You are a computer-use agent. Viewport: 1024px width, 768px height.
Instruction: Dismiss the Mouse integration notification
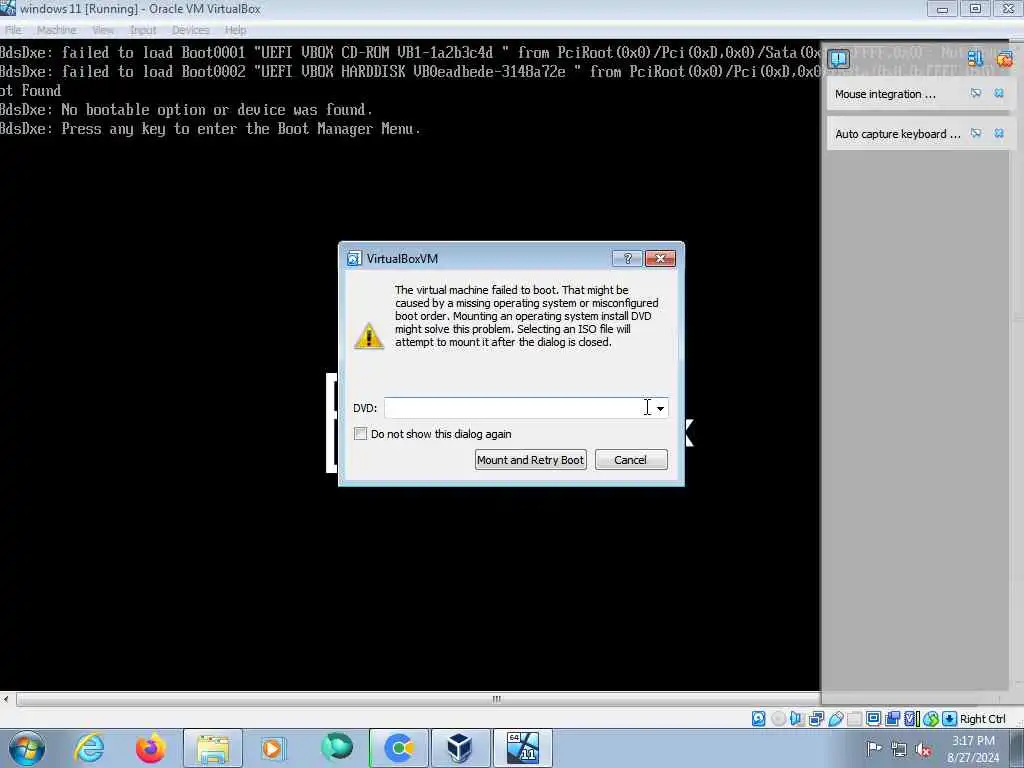(999, 93)
